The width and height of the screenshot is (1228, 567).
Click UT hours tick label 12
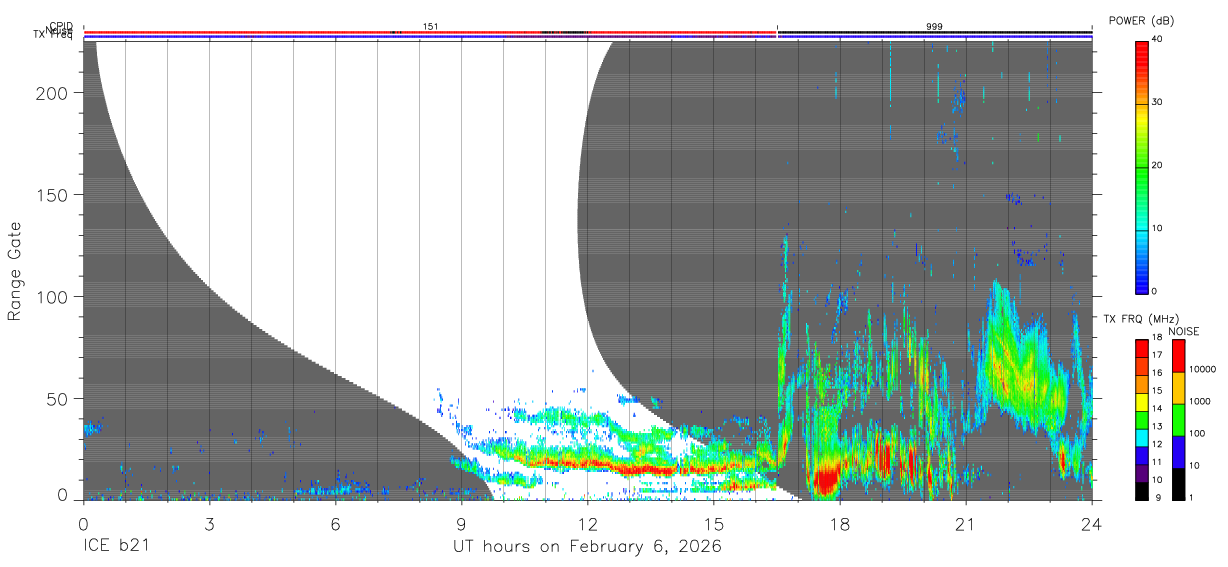(587, 523)
